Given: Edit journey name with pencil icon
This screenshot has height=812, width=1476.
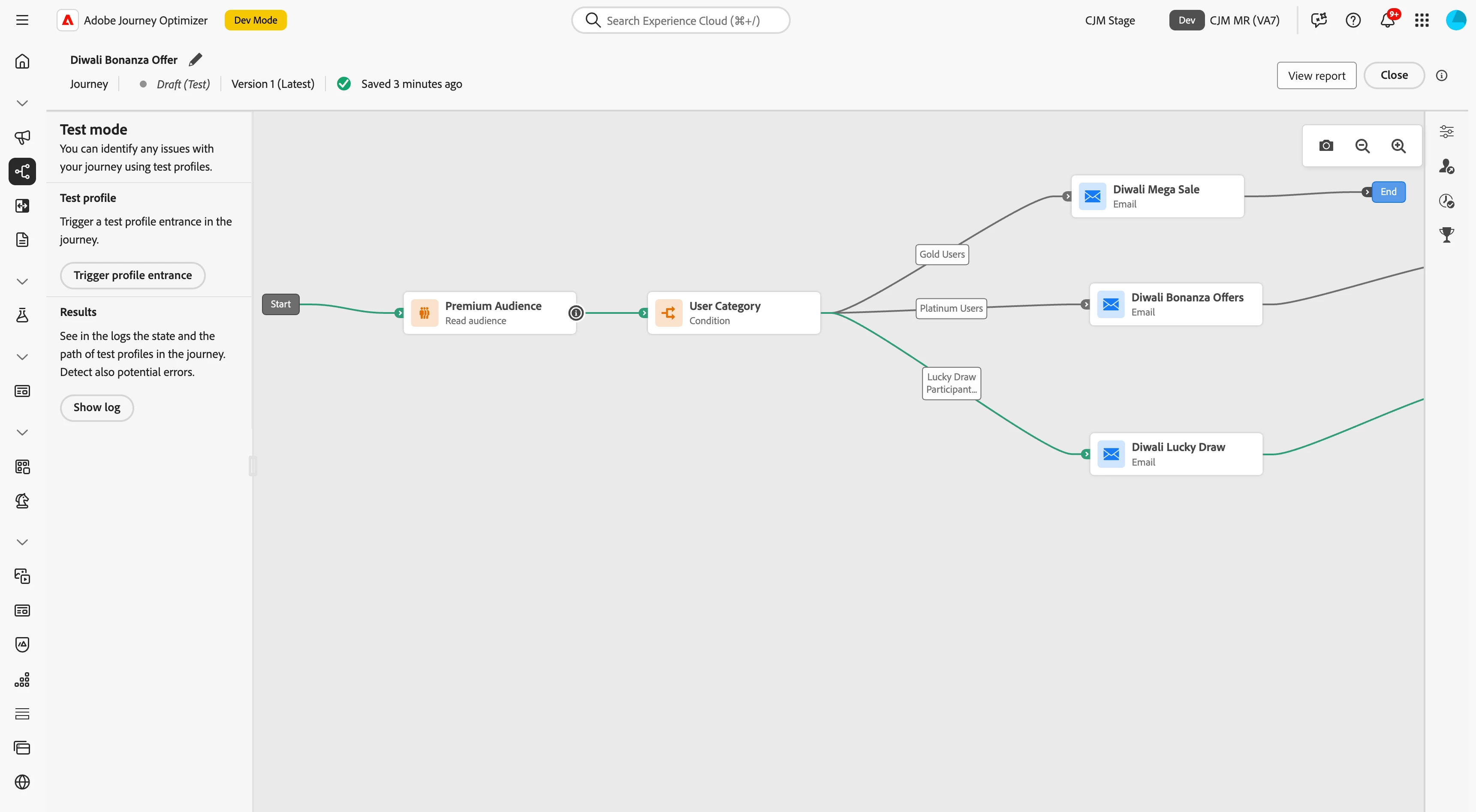Looking at the screenshot, I should point(196,60).
